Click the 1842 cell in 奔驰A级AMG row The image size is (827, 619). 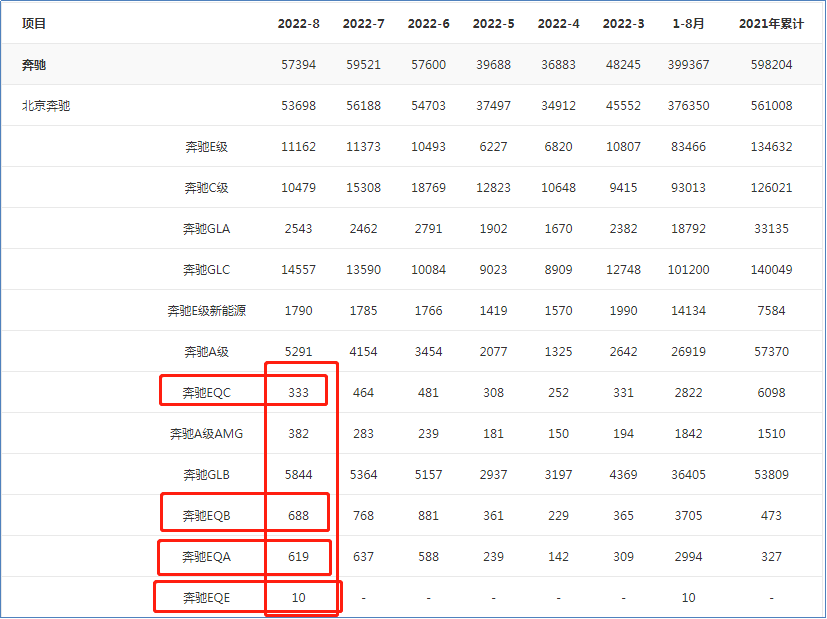coord(688,433)
